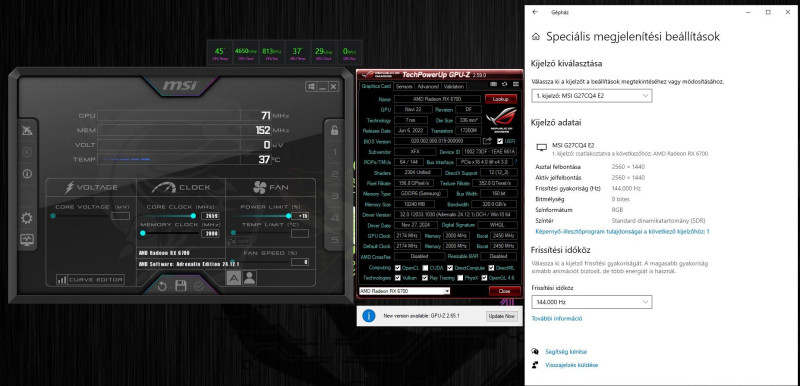This screenshot has height=386, width=800.
Task: Open display adapter properties link
Action: (622, 231)
